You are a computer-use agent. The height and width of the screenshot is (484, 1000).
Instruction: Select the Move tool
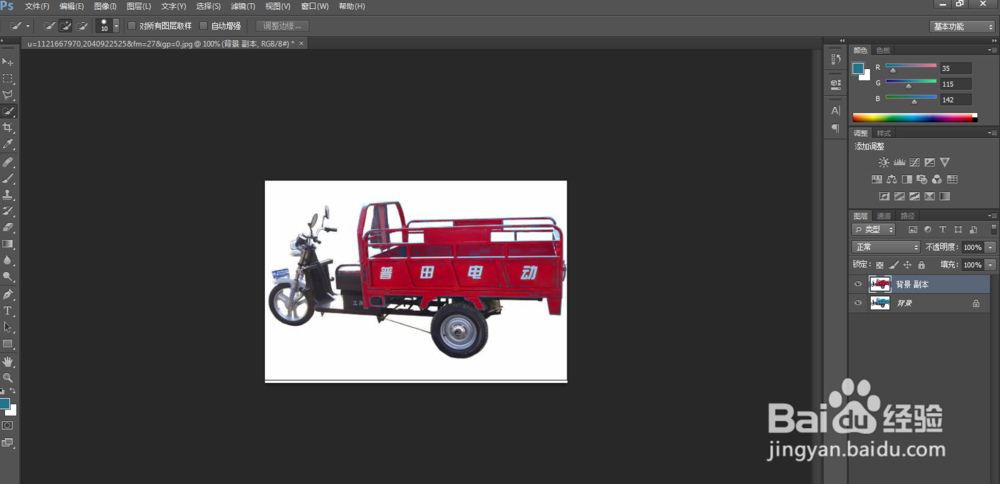(x=8, y=62)
